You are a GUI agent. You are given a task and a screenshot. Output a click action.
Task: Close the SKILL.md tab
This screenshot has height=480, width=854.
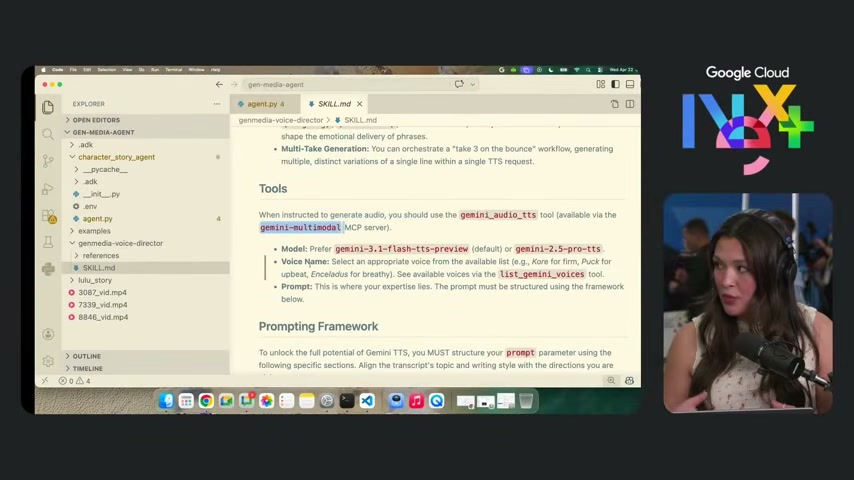coord(359,104)
